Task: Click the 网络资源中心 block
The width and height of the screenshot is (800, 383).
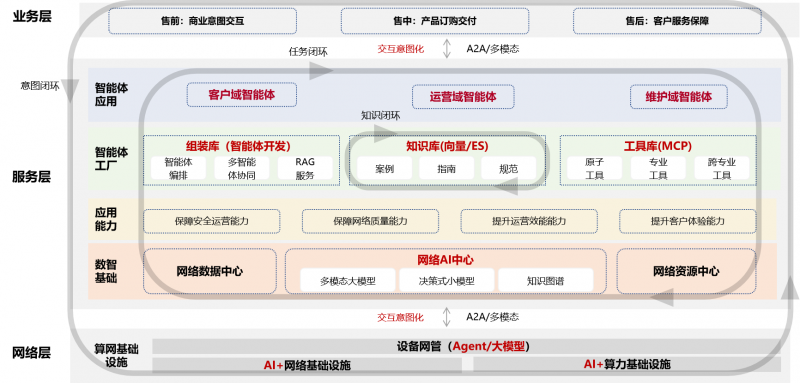Action: click(686, 271)
